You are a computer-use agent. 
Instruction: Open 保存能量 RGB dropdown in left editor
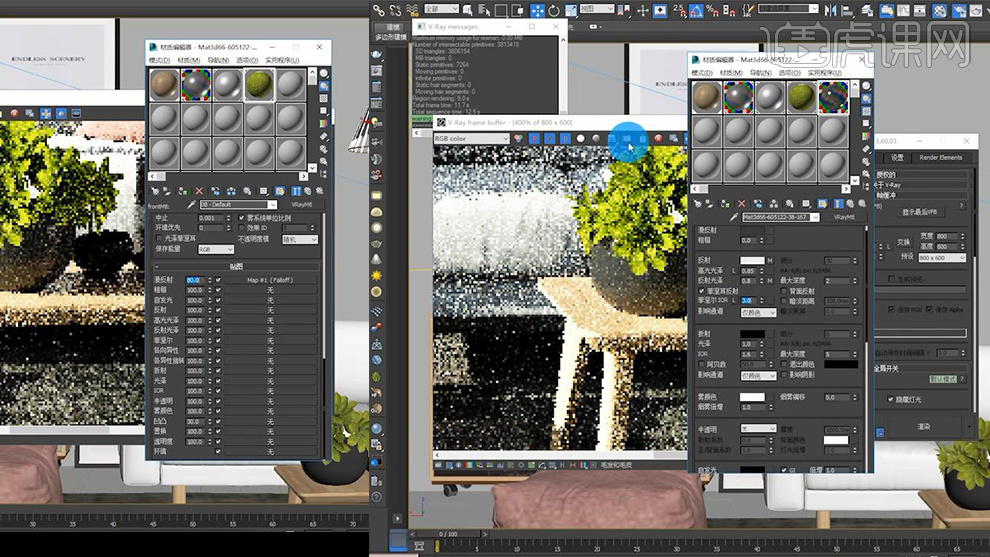coord(216,249)
